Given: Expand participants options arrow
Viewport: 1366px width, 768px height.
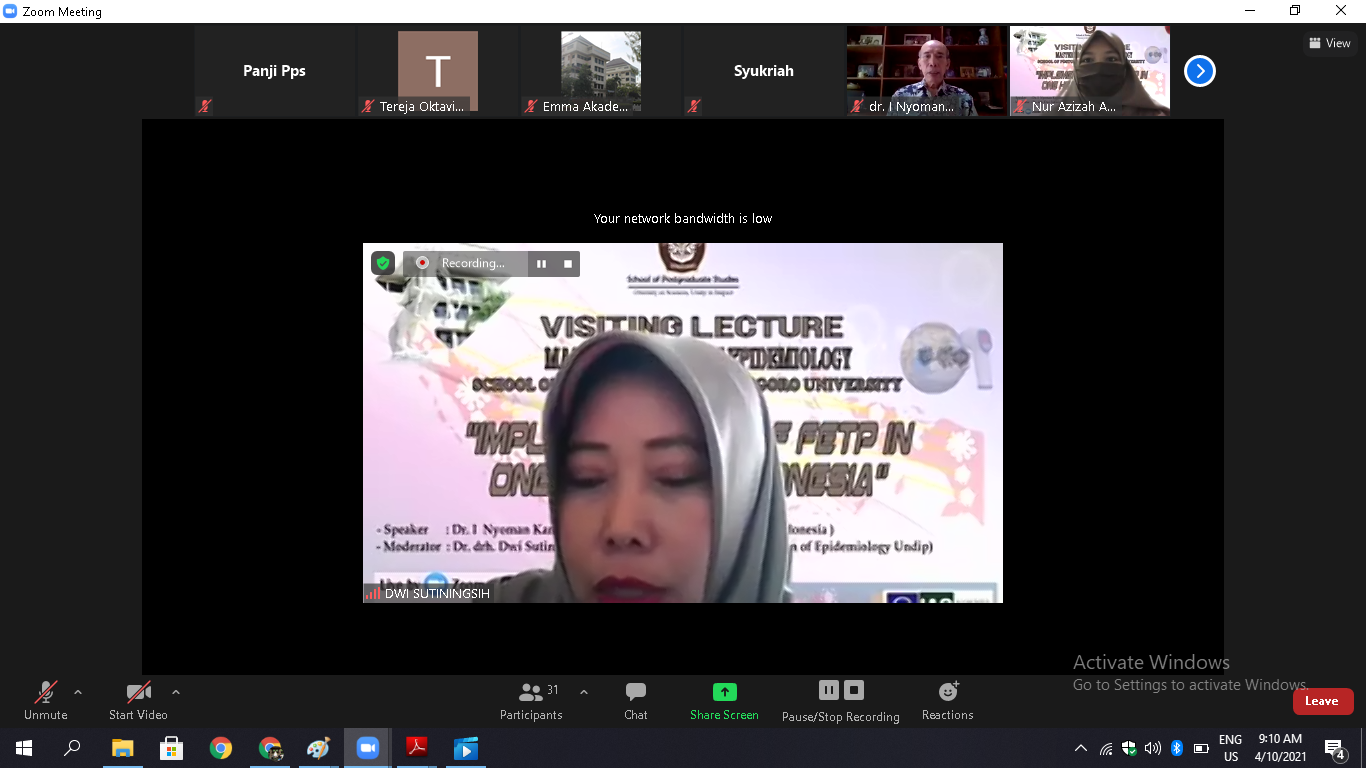Looking at the screenshot, I should tap(584, 692).
